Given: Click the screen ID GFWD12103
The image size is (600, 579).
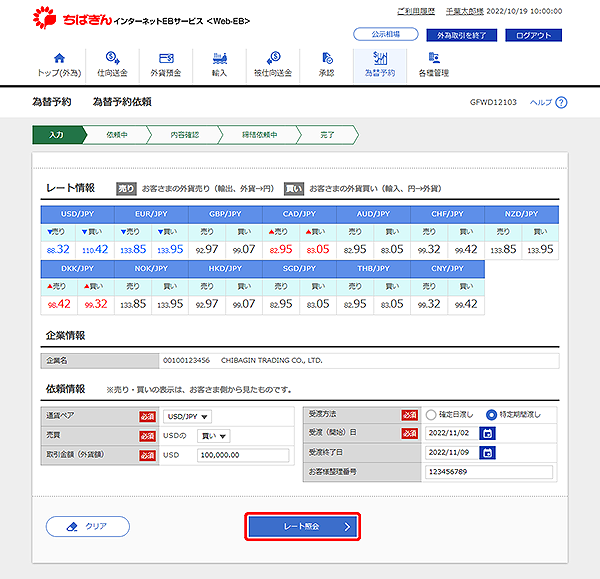Looking at the screenshot, I should point(493,102).
